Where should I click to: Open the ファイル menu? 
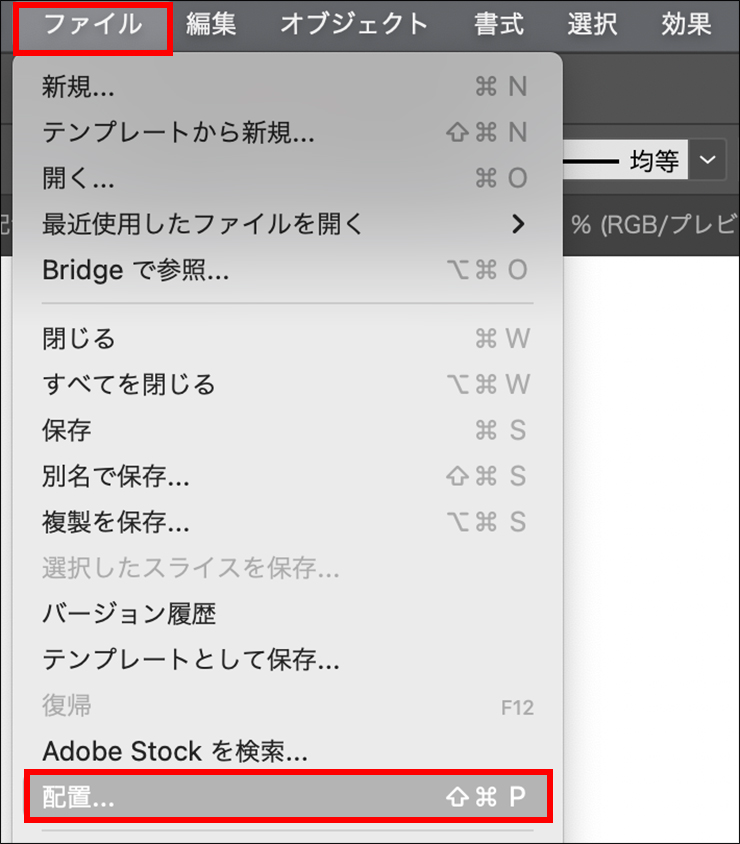point(93,25)
